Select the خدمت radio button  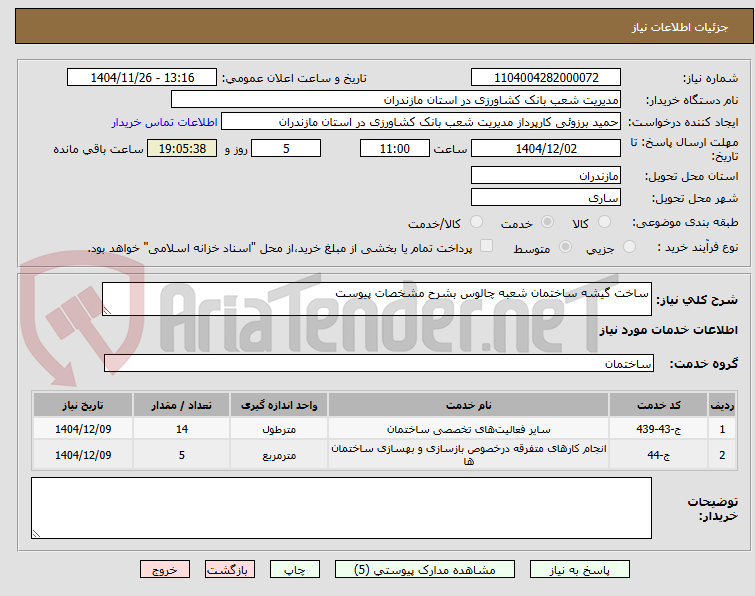pyautogui.click(x=547, y=222)
